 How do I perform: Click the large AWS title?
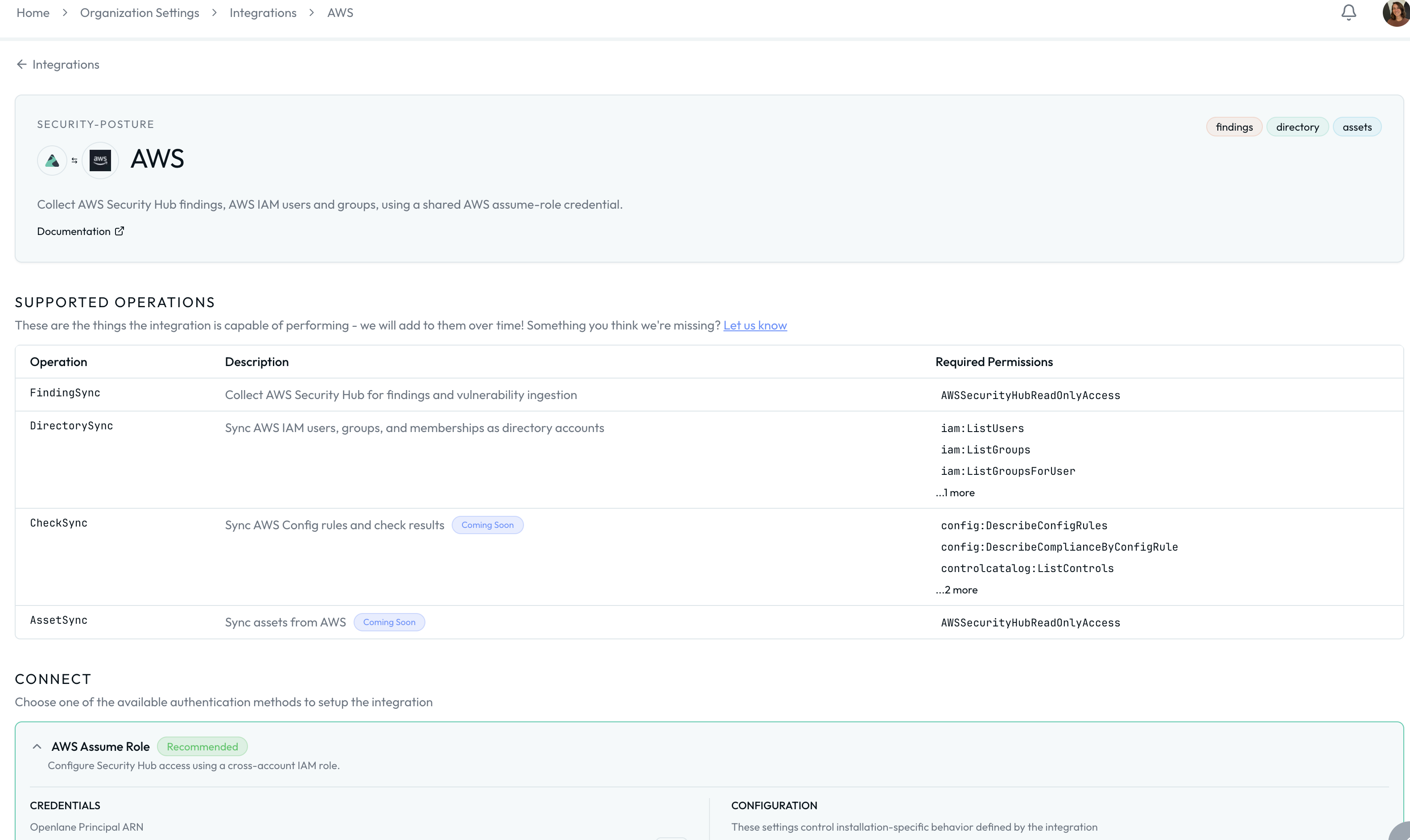point(157,159)
